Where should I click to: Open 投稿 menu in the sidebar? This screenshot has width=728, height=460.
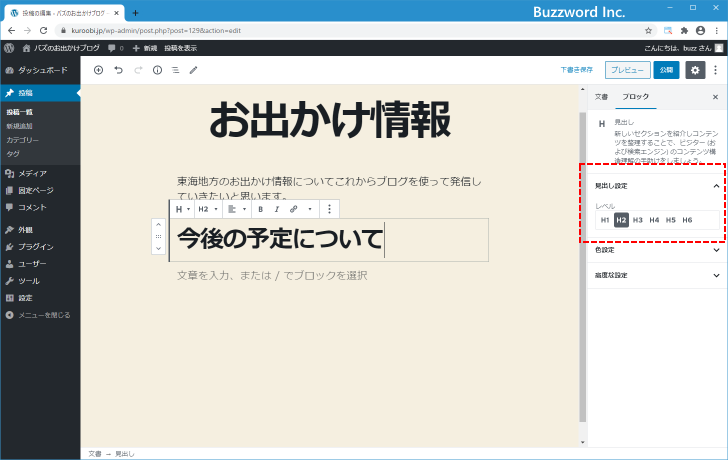tap(40, 93)
